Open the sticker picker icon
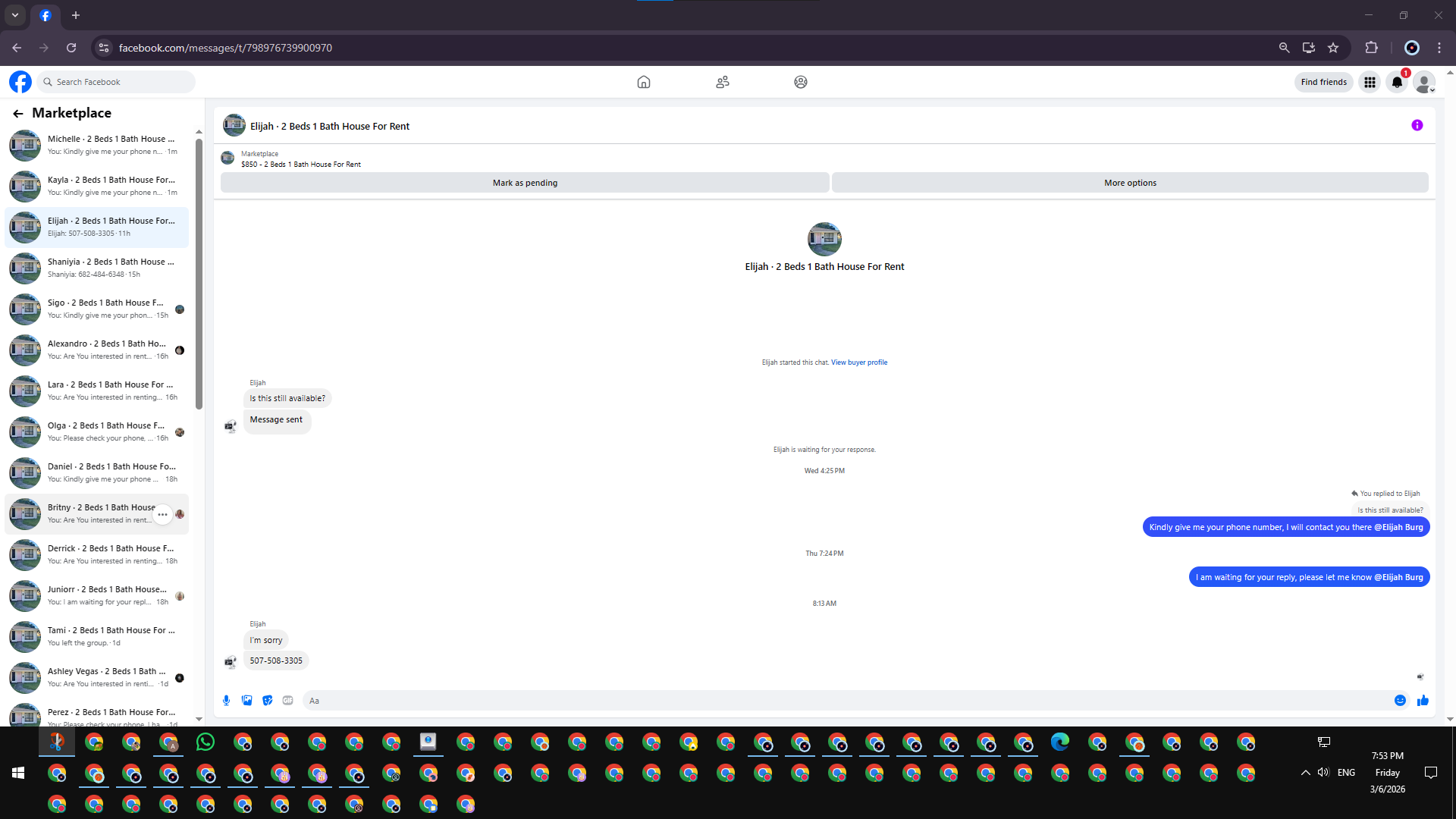Screen dimensions: 1456x819 pyautogui.click(x=267, y=701)
